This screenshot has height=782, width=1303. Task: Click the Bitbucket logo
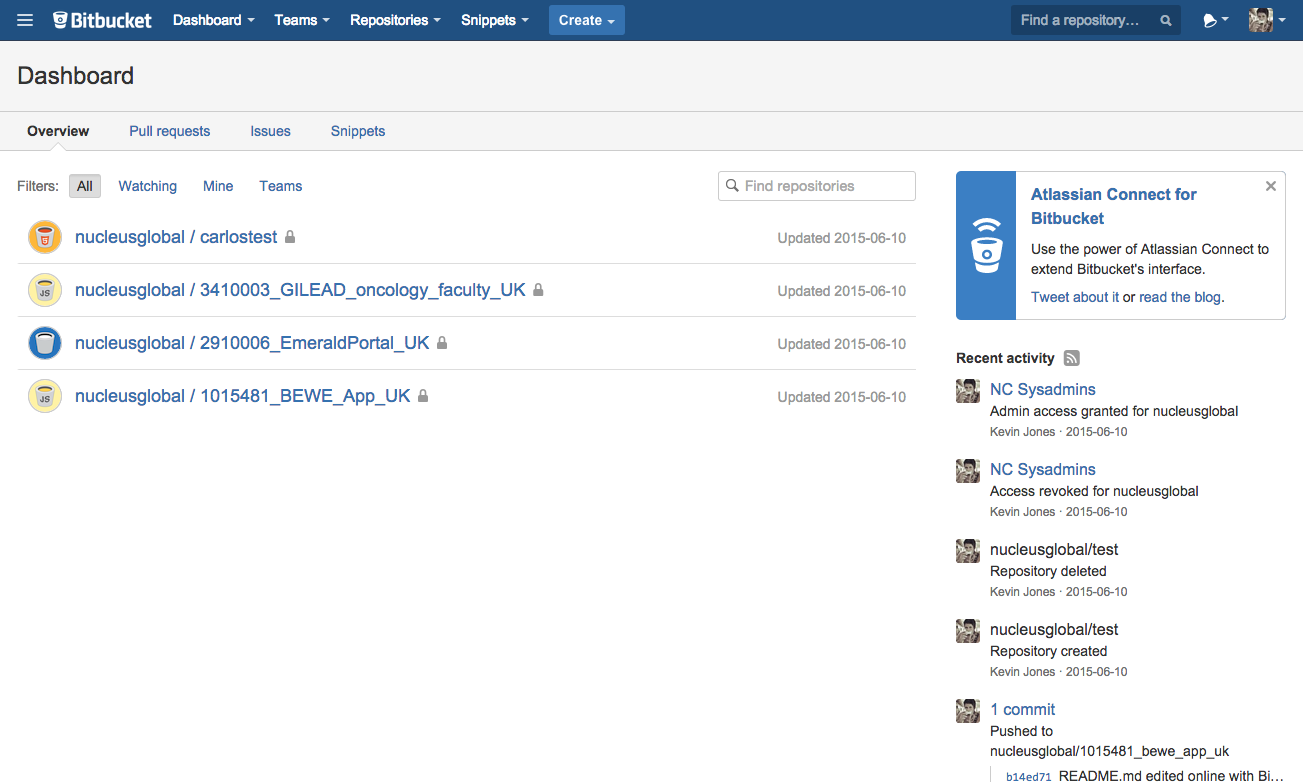click(103, 20)
